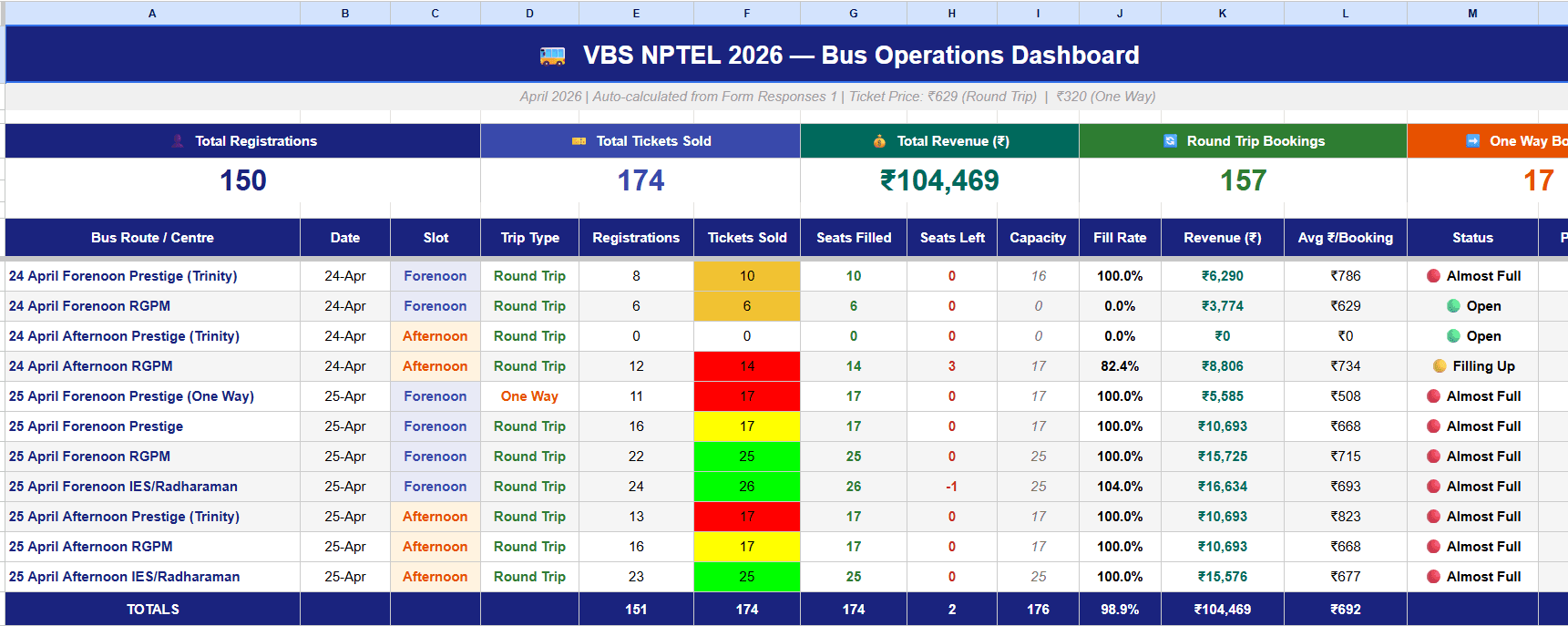Click the Bus Route / Centre header cell

[x=152, y=238]
